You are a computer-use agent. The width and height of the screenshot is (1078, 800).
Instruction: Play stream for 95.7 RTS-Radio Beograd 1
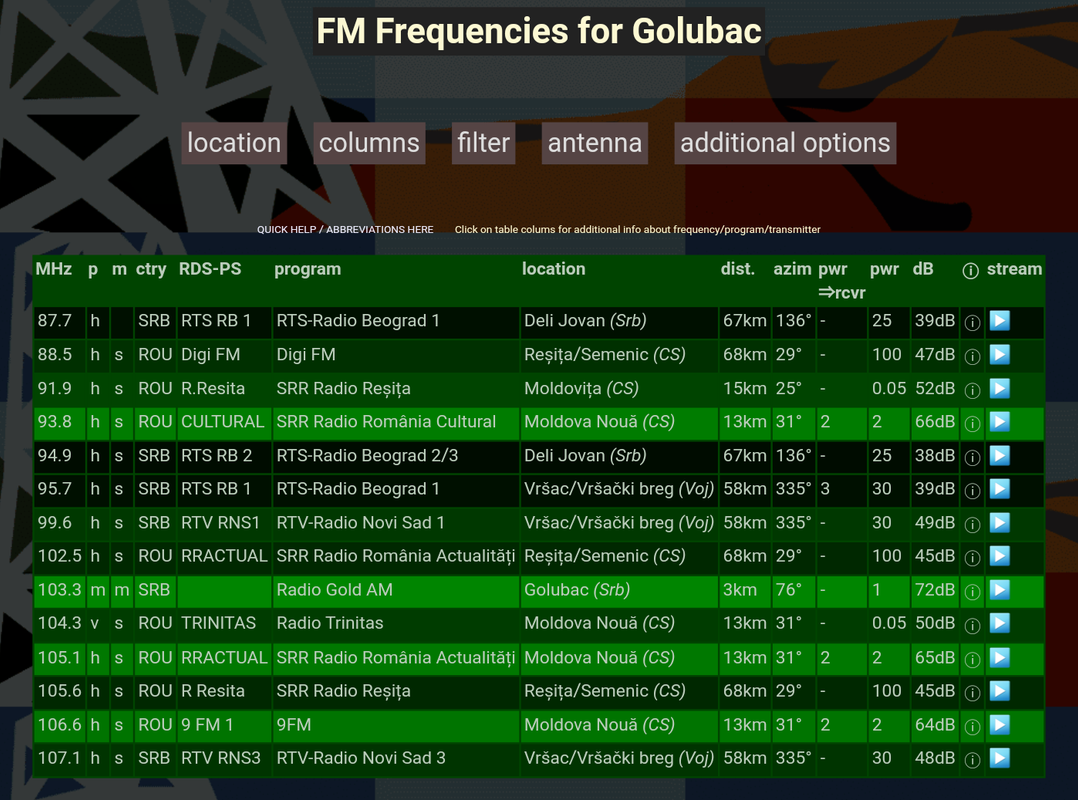pyautogui.click(x=999, y=489)
